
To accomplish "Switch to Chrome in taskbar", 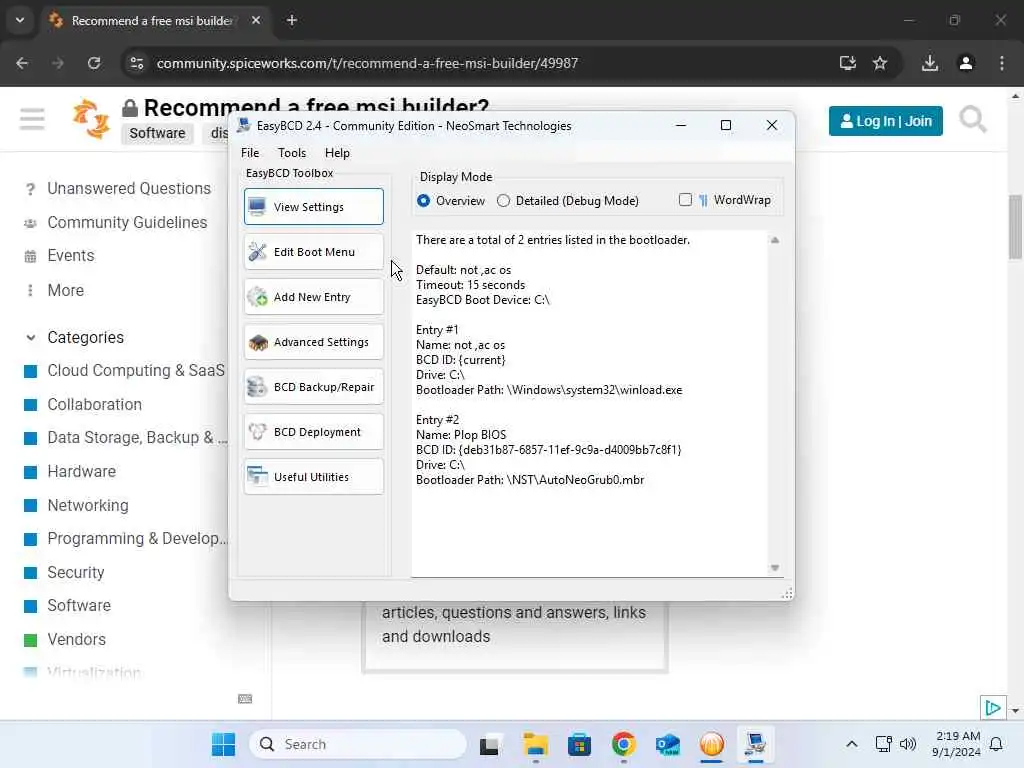I will click(624, 744).
